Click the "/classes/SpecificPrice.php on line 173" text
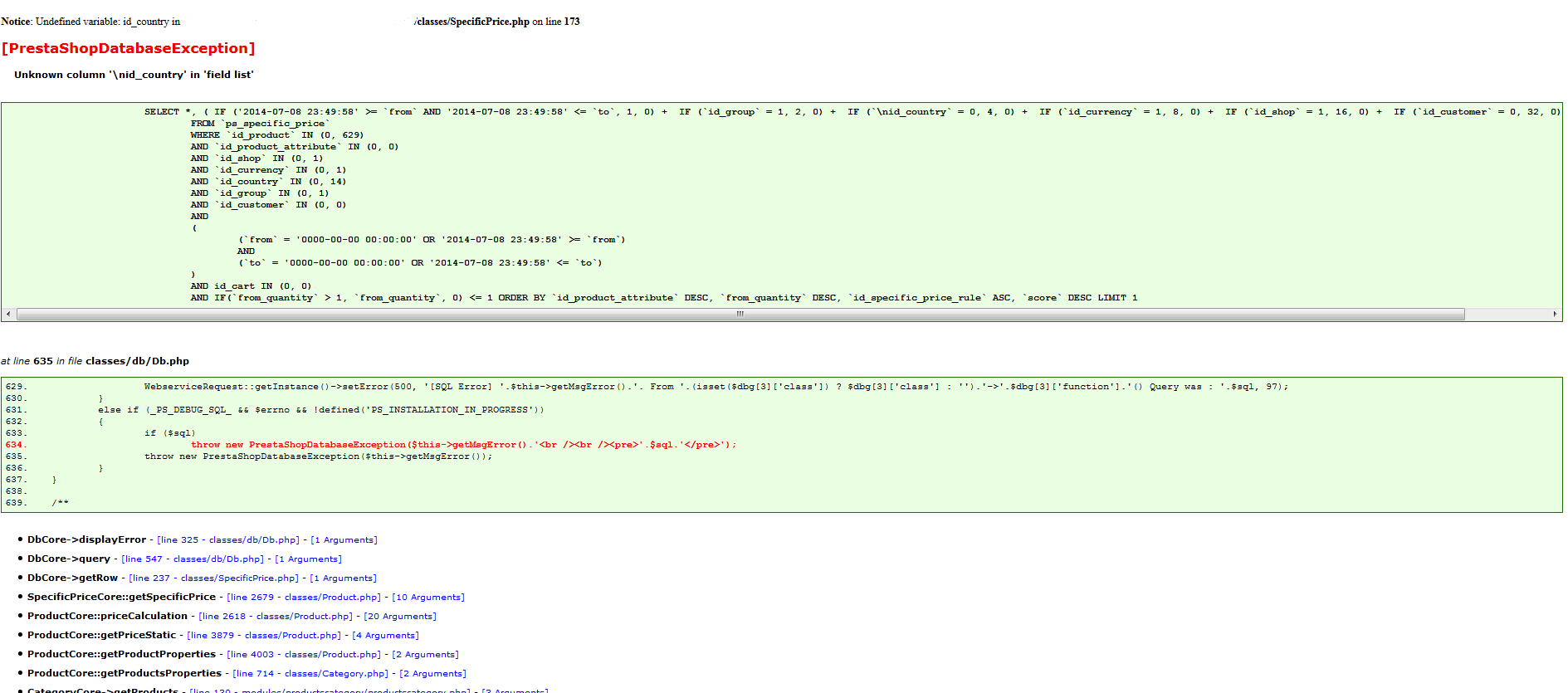1568x693 pixels. click(x=496, y=22)
